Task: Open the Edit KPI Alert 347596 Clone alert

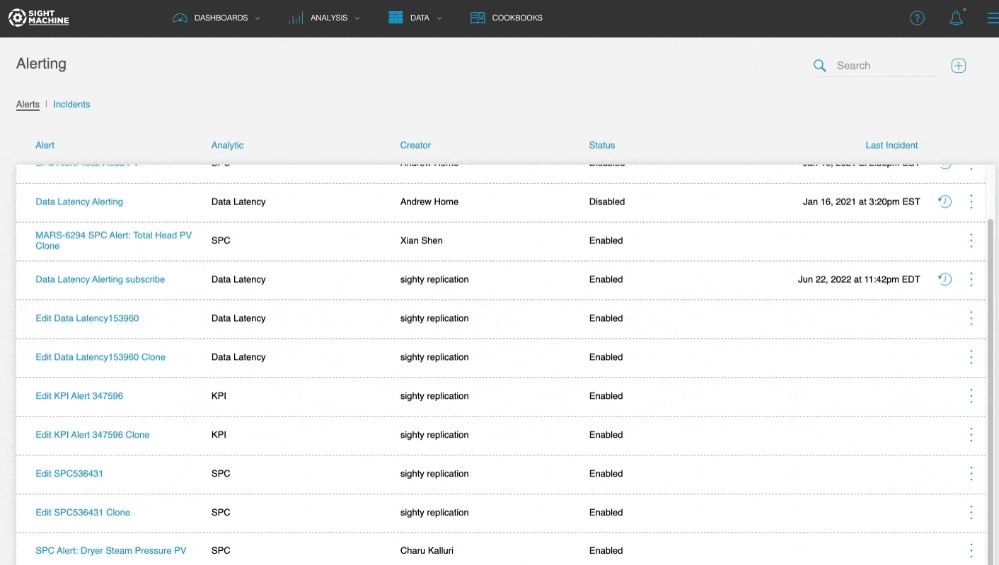Action: (x=92, y=434)
